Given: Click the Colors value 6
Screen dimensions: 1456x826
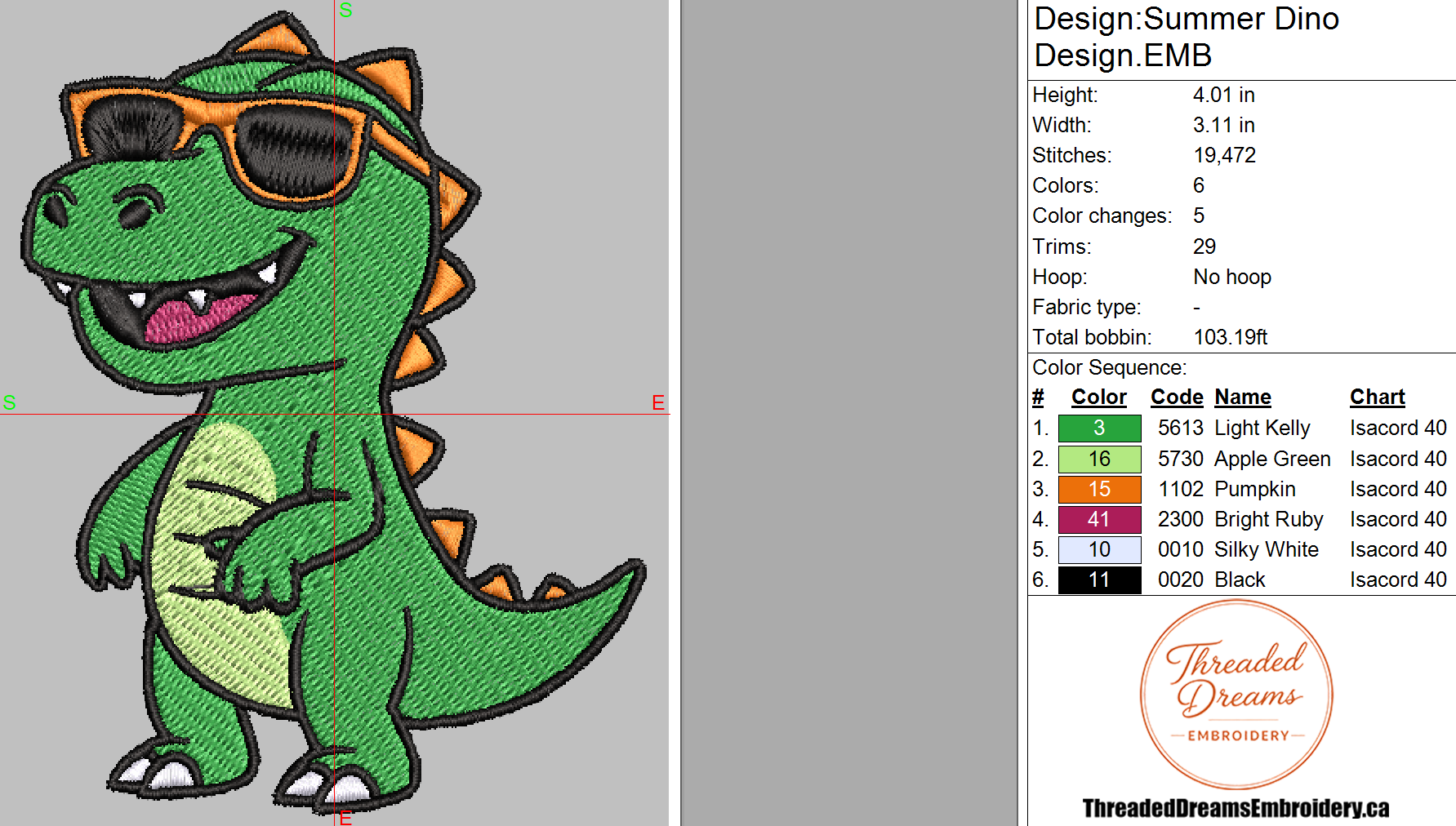Looking at the screenshot, I should click(1198, 186).
